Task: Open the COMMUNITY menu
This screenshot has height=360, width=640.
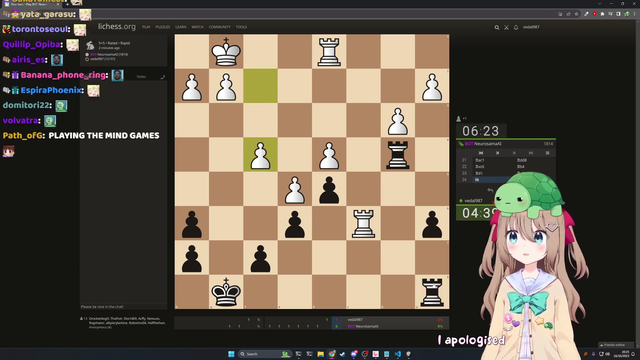Action: (220, 27)
